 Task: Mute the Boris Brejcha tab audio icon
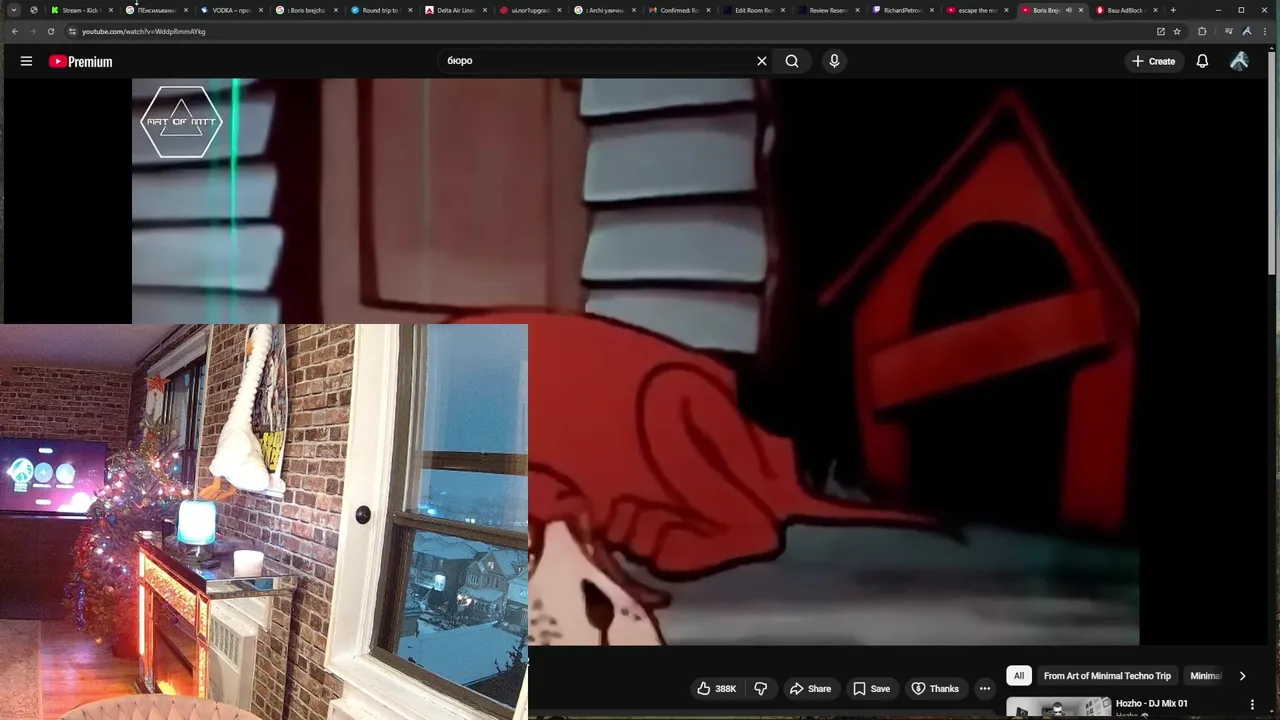pyautogui.click(x=1069, y=10)
